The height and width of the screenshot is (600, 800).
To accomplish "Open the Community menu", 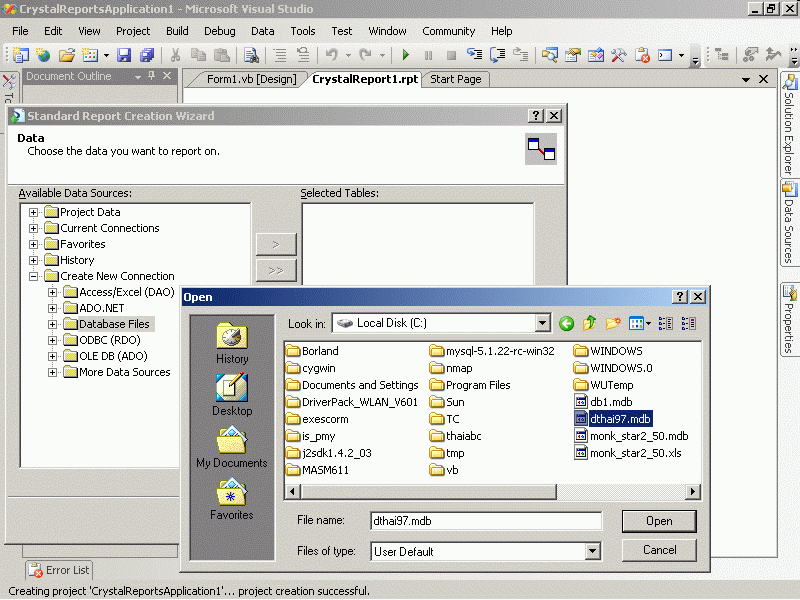I will [x=448, y=31].
